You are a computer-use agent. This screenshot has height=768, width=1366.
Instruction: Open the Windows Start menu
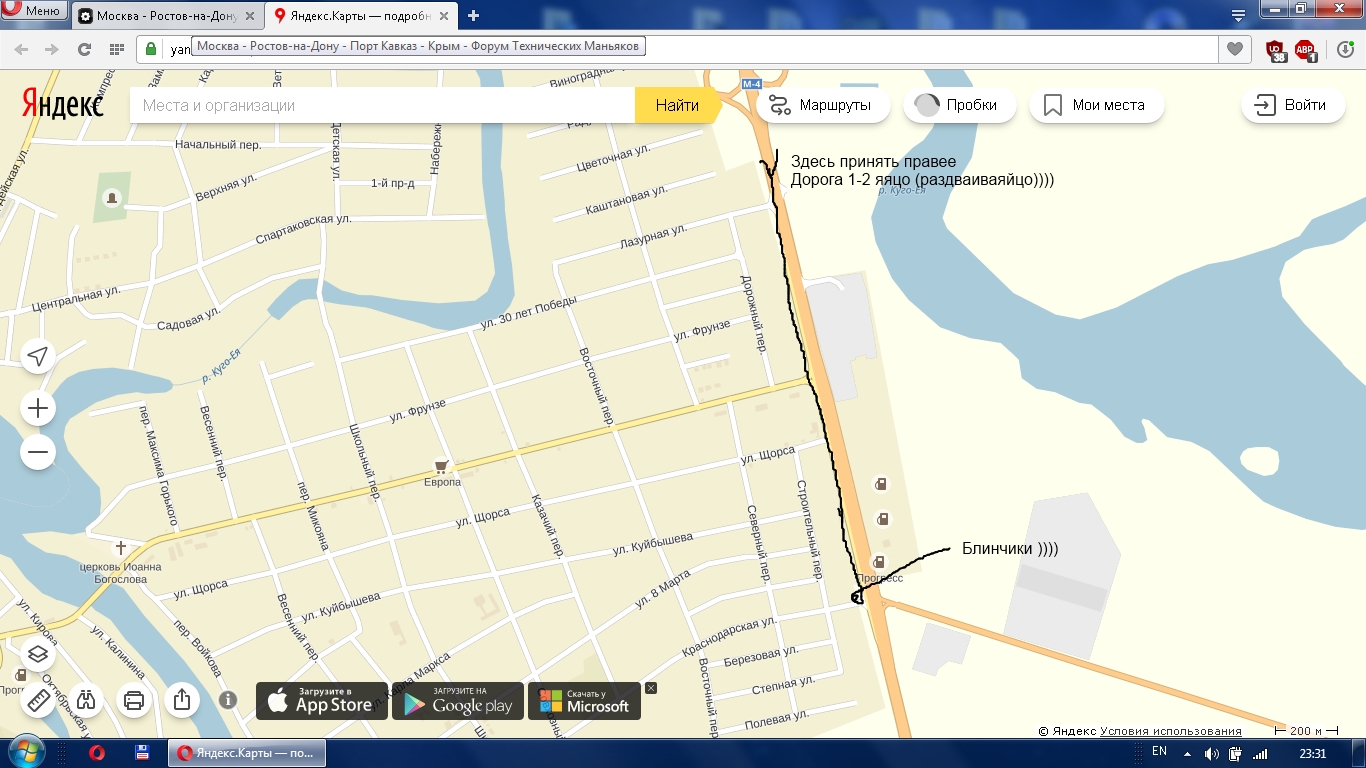(x=24, y=753)
